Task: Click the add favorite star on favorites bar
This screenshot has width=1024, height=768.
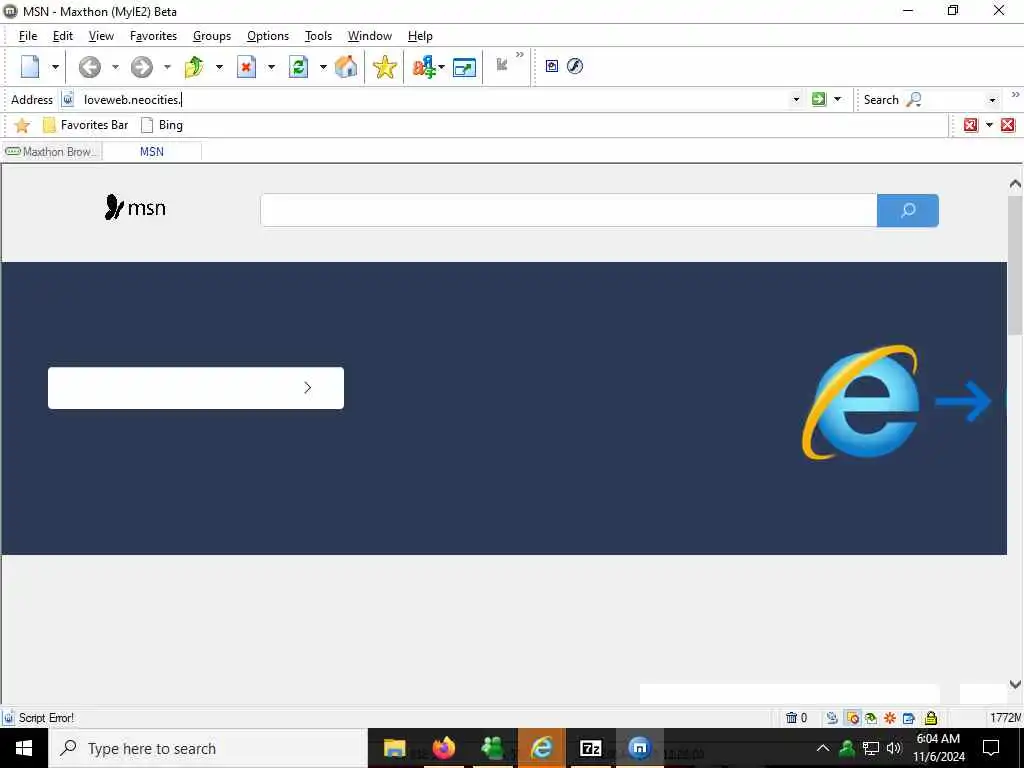Action: 22,125
